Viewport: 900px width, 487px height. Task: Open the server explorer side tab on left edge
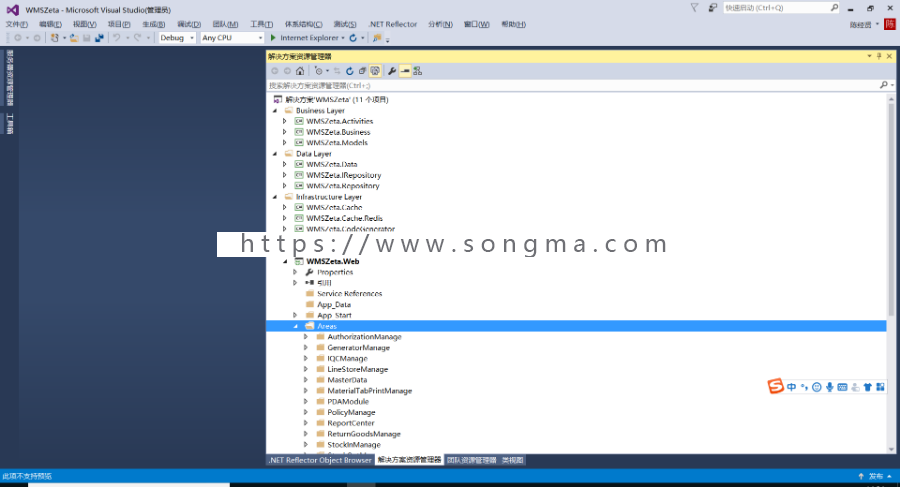9,78
